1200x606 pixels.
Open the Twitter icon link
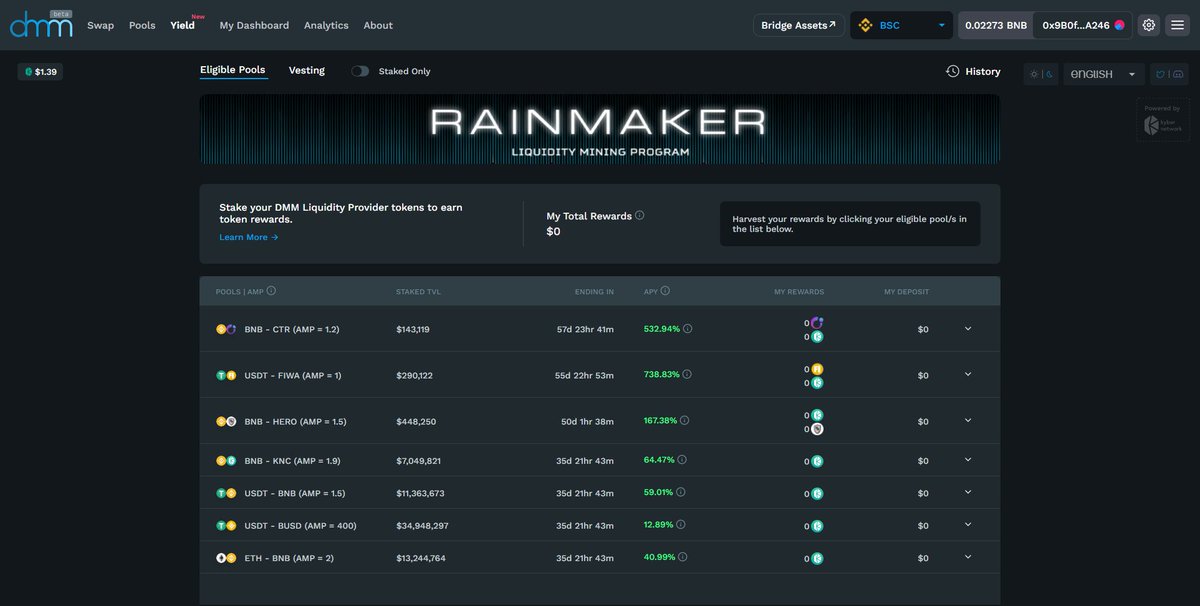coord(1161,74)
